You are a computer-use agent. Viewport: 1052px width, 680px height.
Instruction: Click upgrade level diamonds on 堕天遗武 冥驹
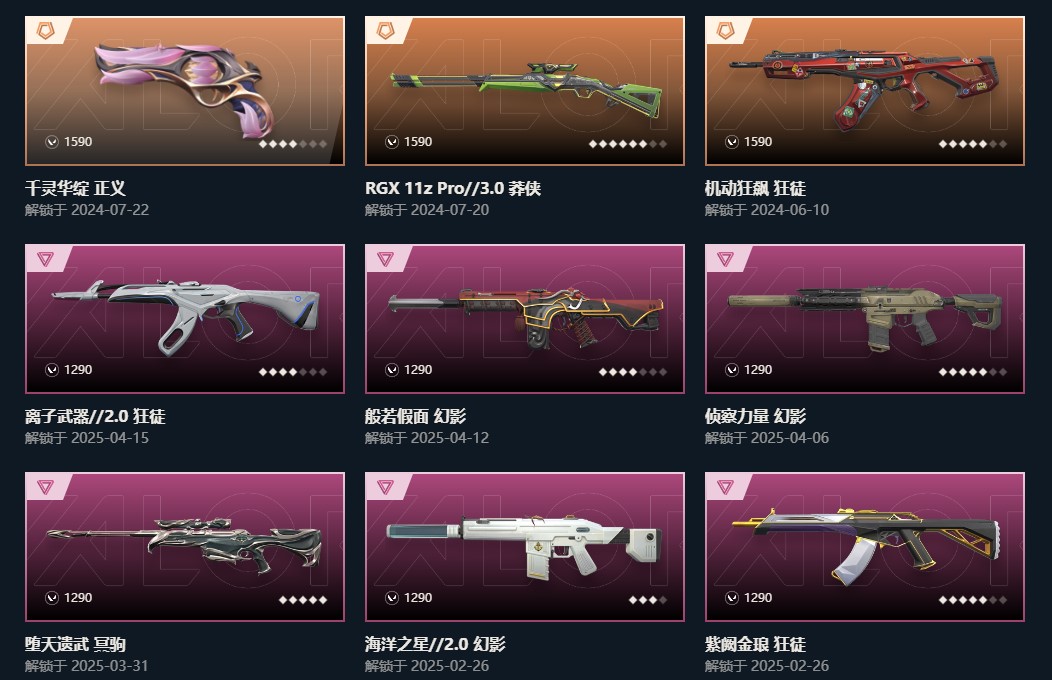(303, 600)
